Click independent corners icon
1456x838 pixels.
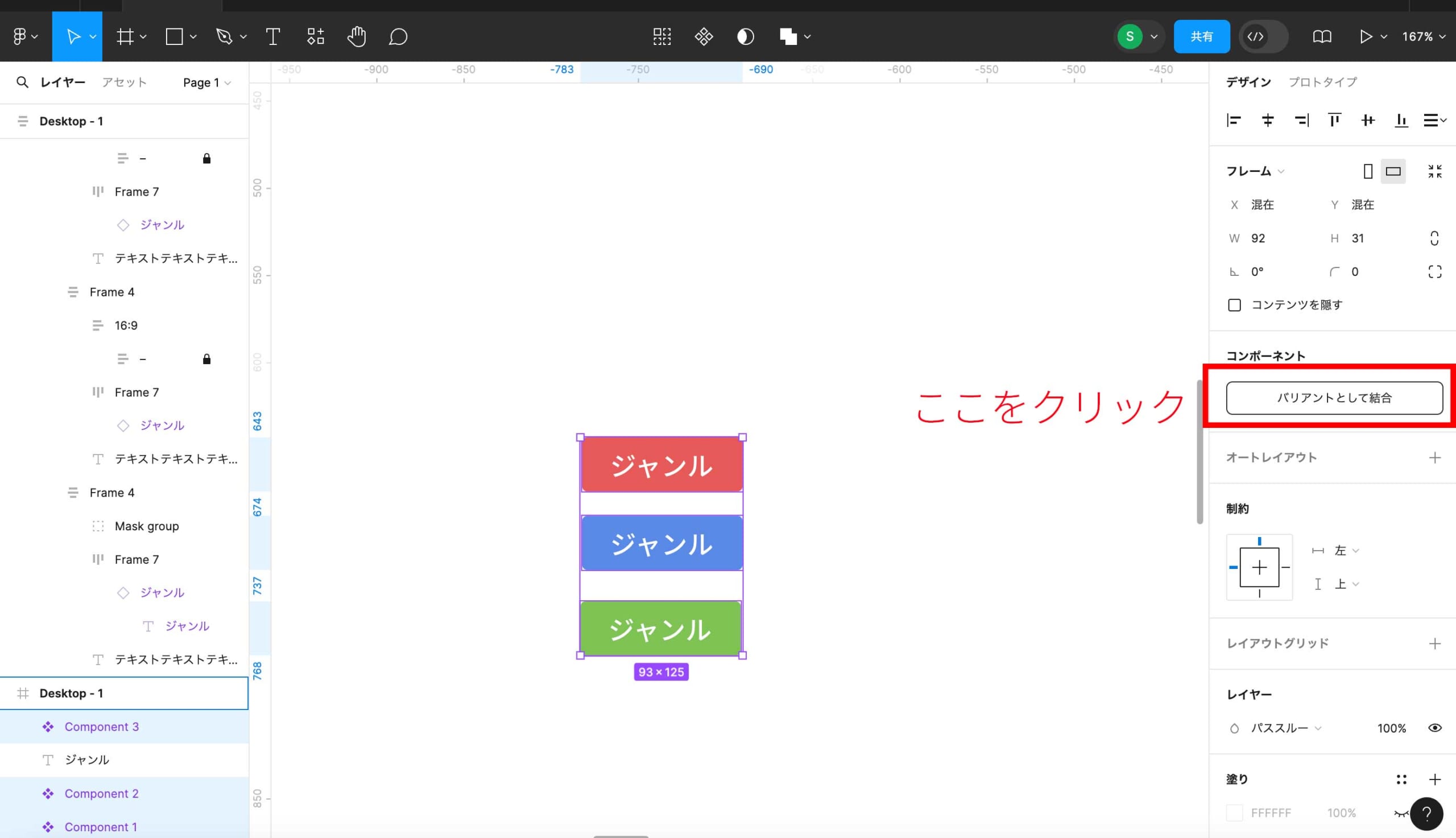[1435, 272]
